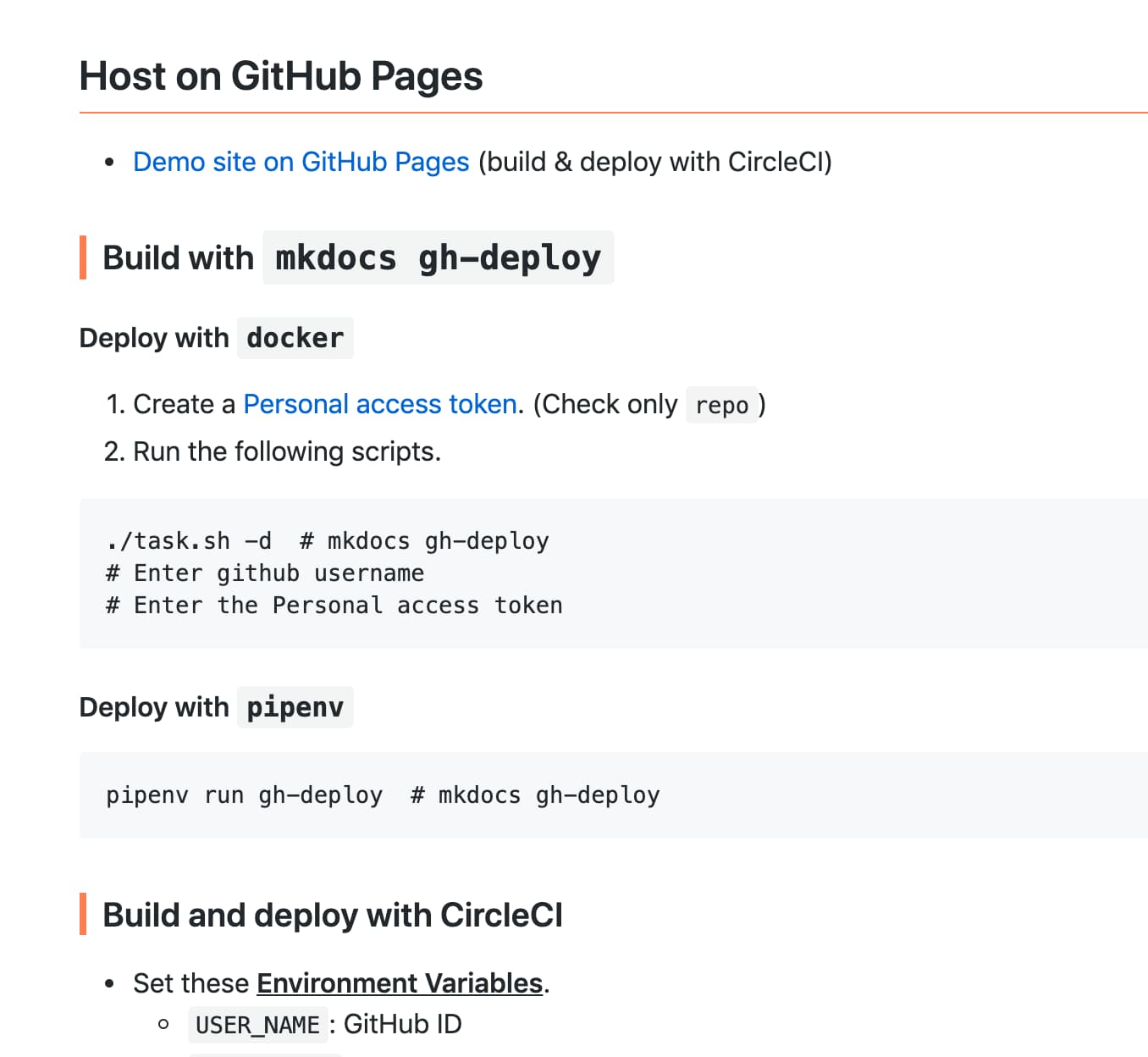Click the Host on GitHub Pages heading
Screen dimensions: 1148x1057
coord(280,76)
